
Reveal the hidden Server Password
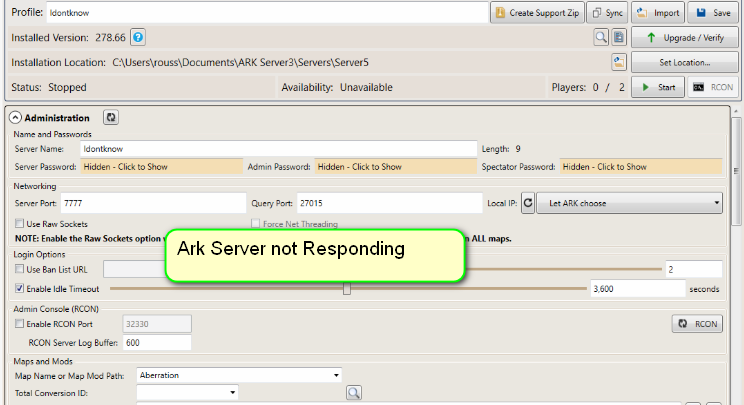coord(161,166)
